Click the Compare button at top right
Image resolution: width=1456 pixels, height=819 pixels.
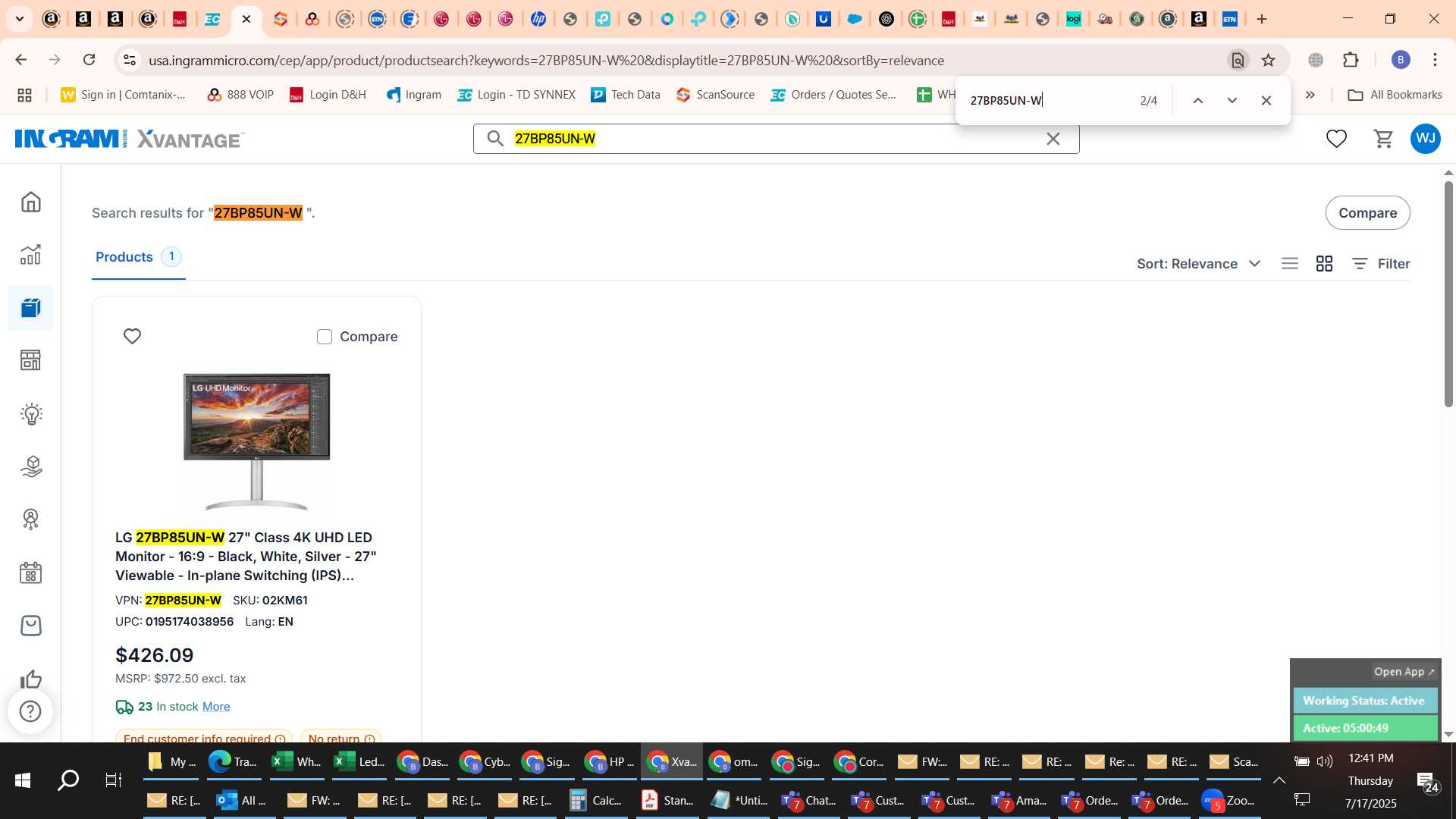[1367, 213]
